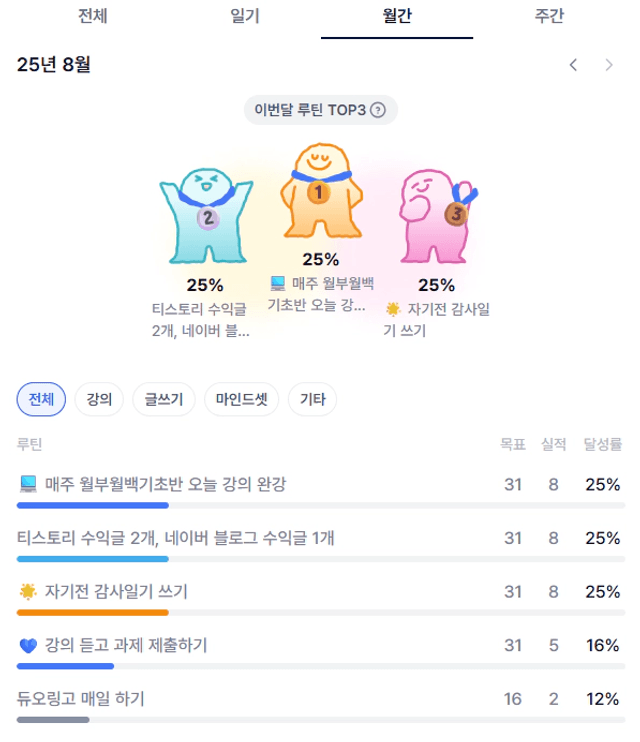
Task: Click the teal second-place medal character
Action: point(206,215)
